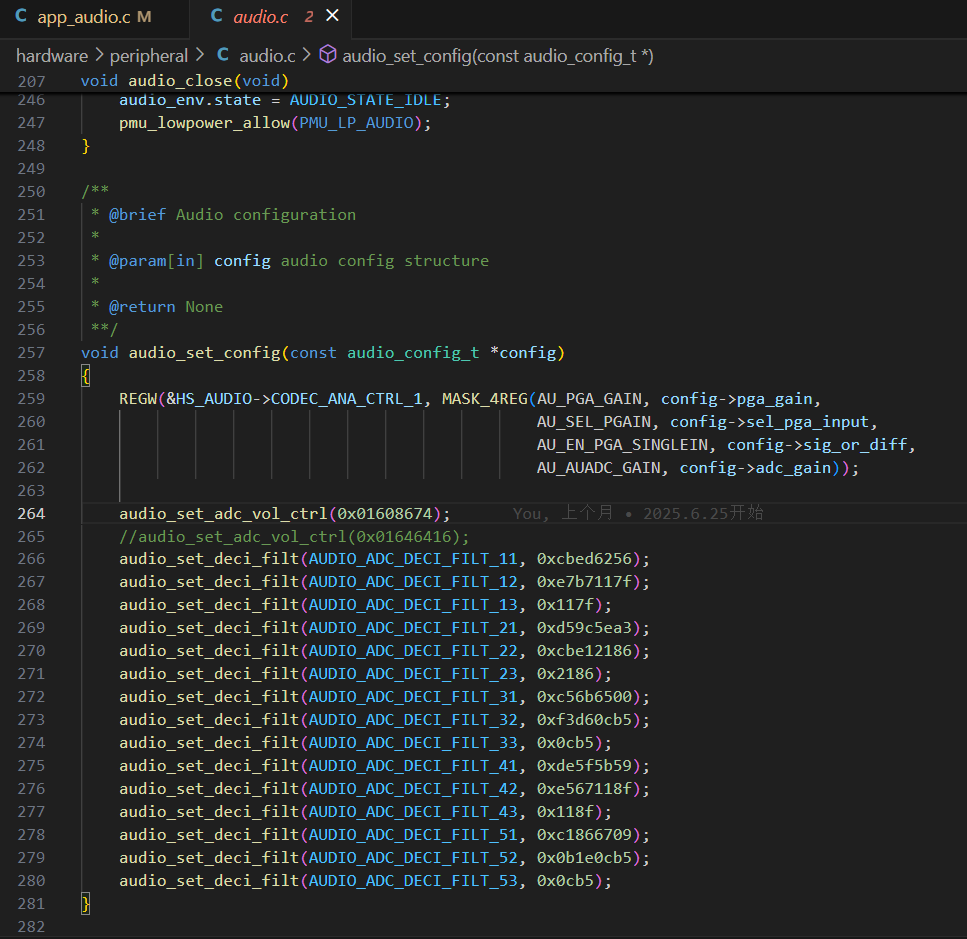Click hex value 0xde5f5b59
Image resolution: width=967 pixels, height=939 pixels.
585,766
